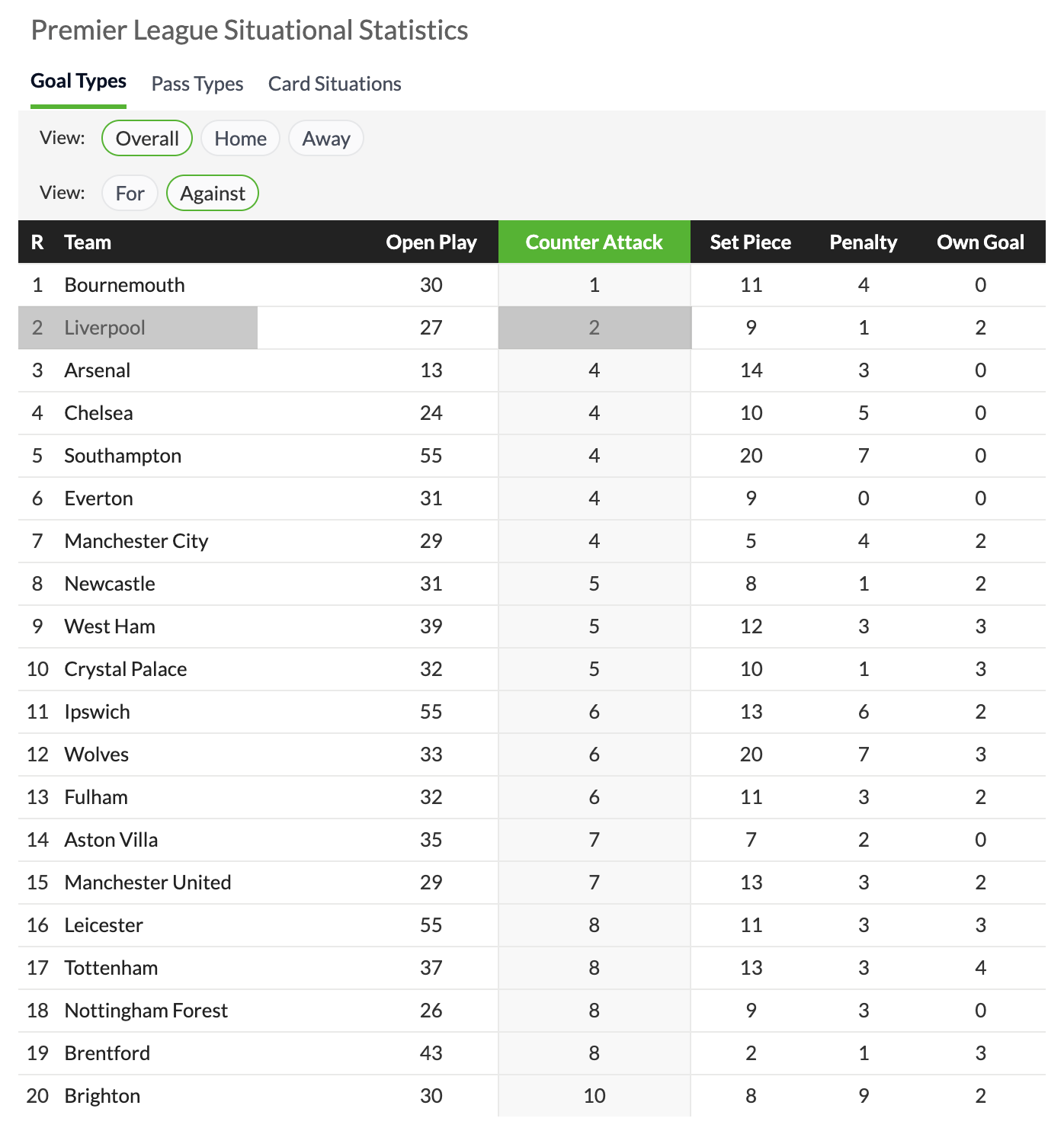Sort table by Open Play column
Screen dimensions: 1064x1131
coord(431,242)
